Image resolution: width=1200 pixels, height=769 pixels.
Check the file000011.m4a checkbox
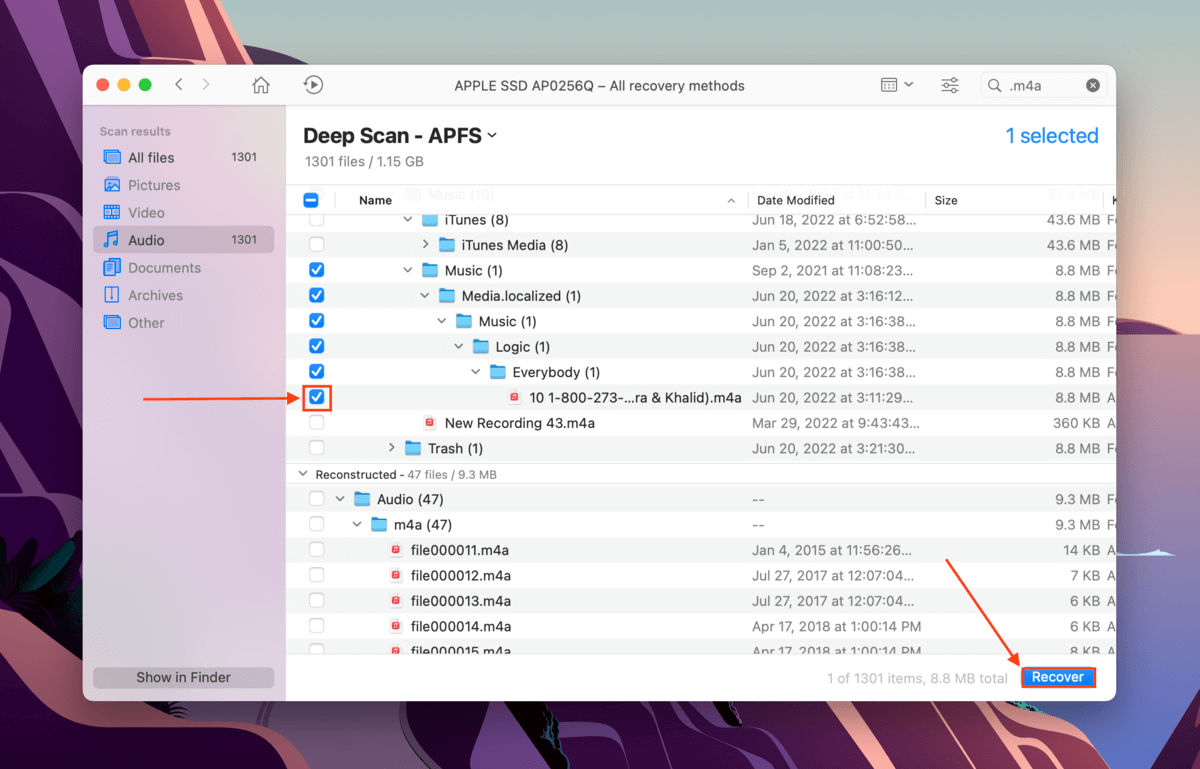click(316, 550)
